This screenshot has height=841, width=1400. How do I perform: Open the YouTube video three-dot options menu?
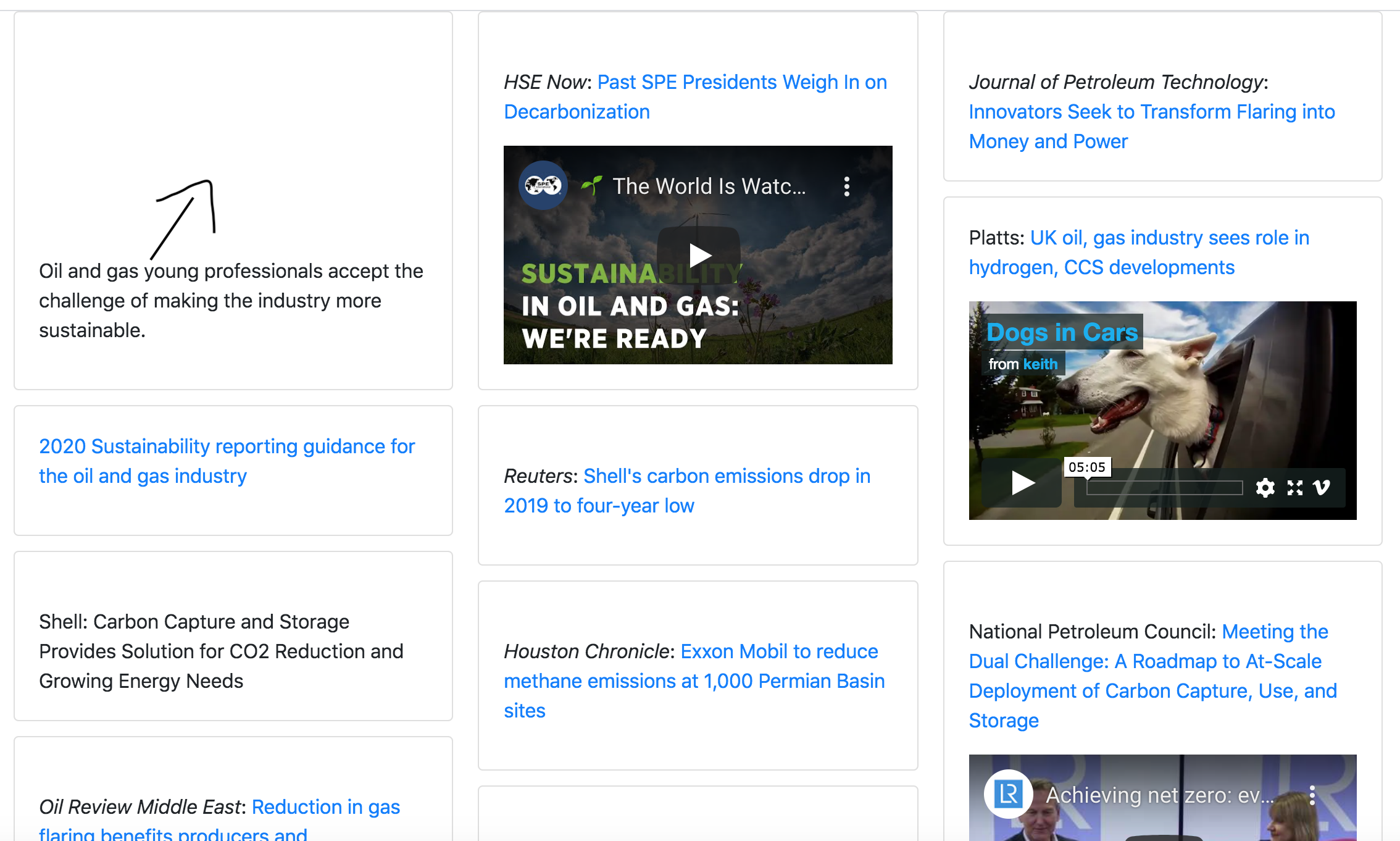point(846,186)
